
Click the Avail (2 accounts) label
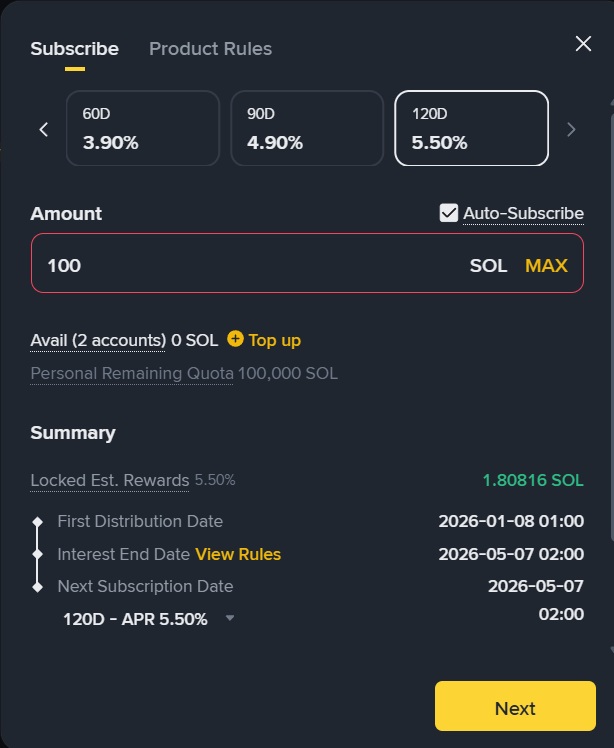pyautogui.click(x=98, y=340)
